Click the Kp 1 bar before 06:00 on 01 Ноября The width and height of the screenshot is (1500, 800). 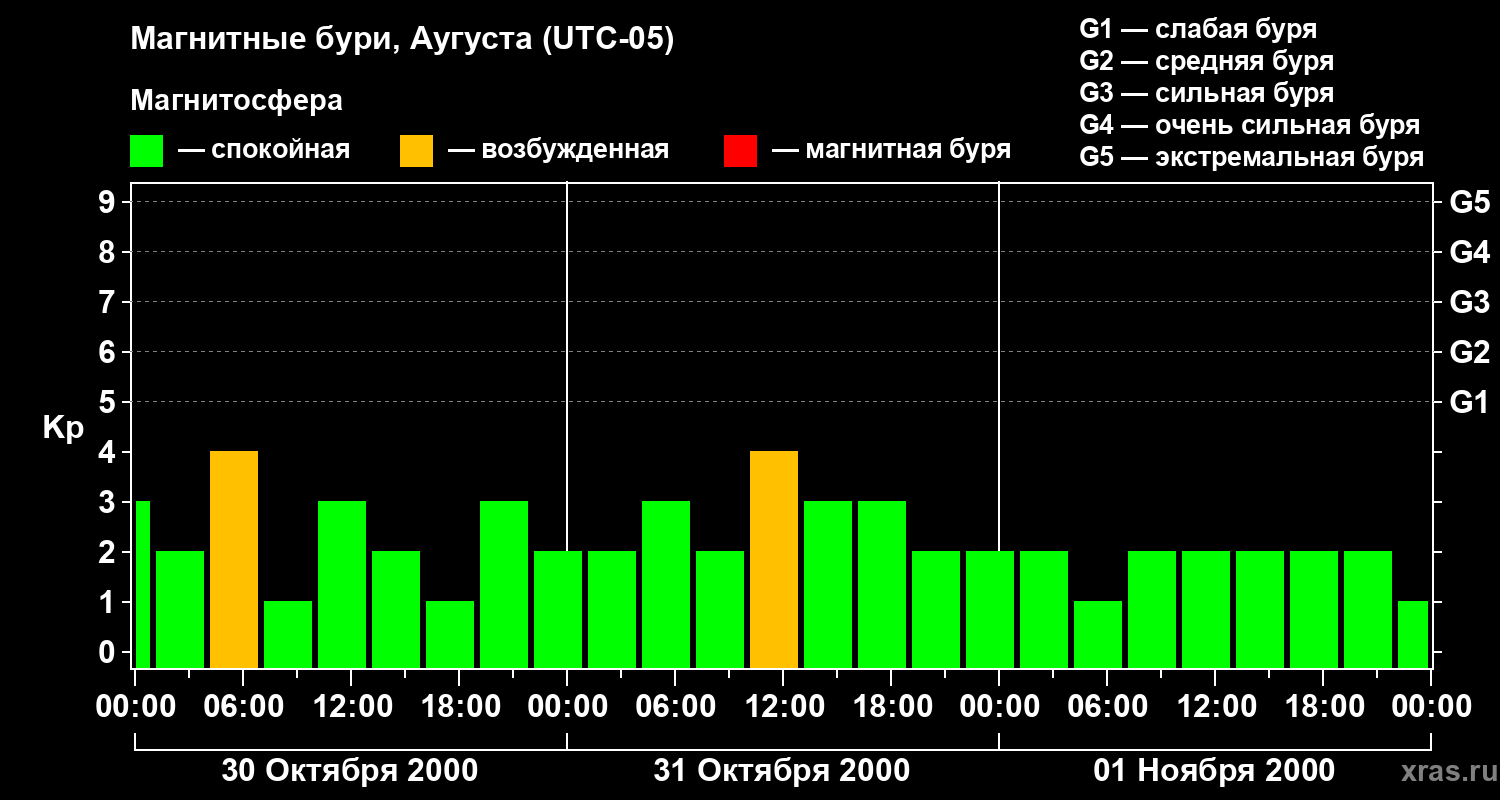point(1098,634)
